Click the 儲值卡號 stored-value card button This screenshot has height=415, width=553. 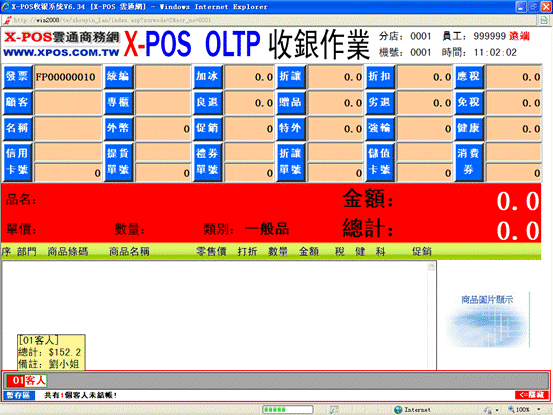point(380,162)
